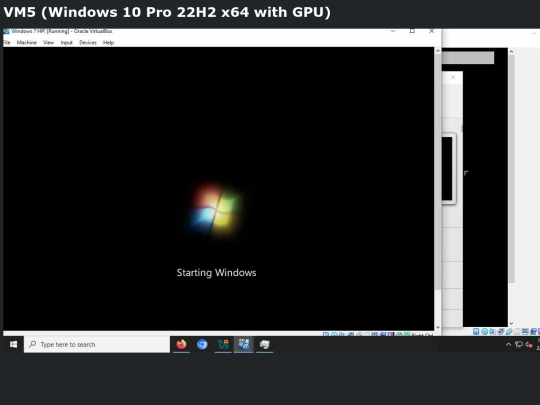Click the rear VM hard disk status icon
The width and height of the screenshot is (540, 405).
476,331
